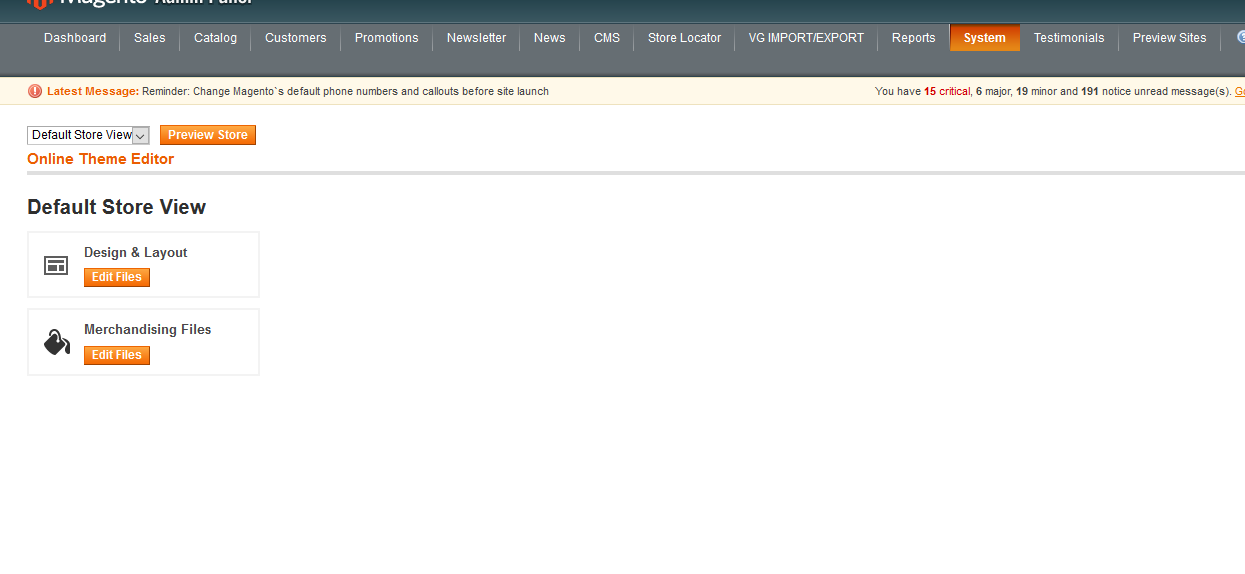Open the Default Store View dropdown
This screenshot has height=574, width=1245.
[x=88, y=135]
